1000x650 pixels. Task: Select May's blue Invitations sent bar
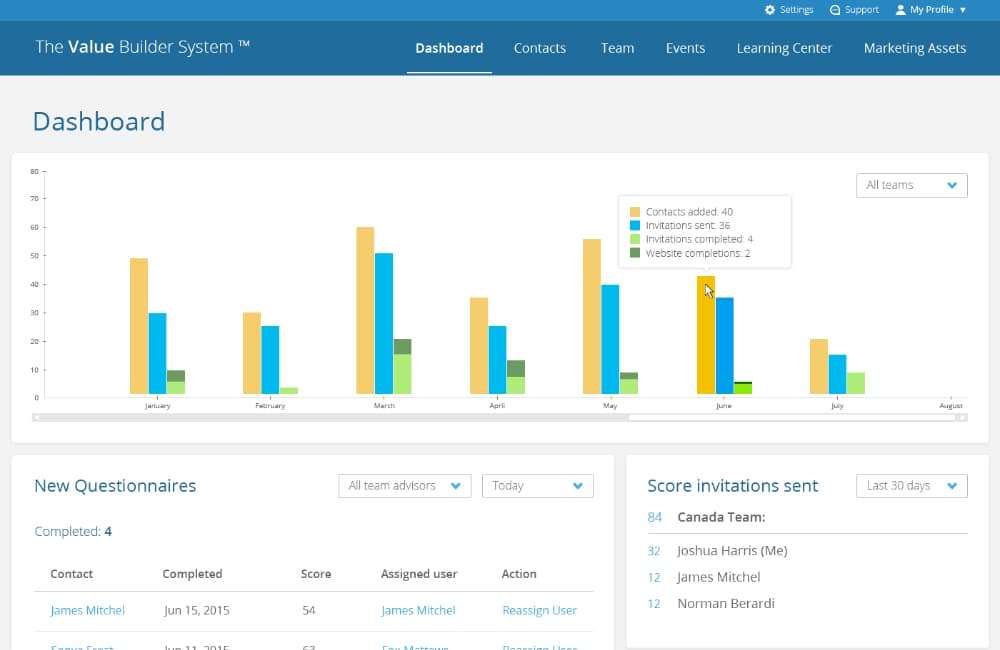point(610,339)
